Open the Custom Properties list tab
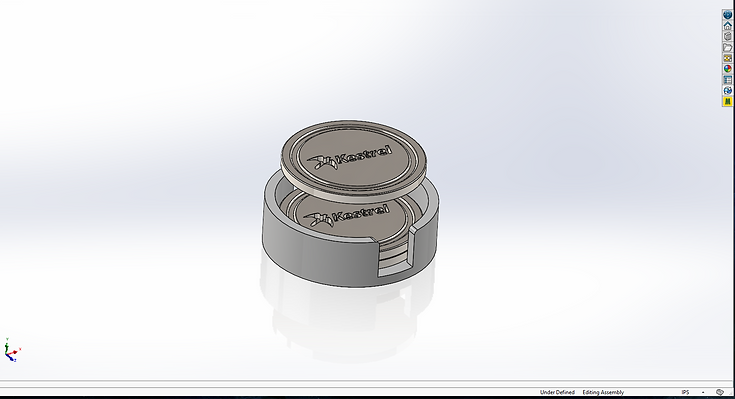 [x=728, y=80]
